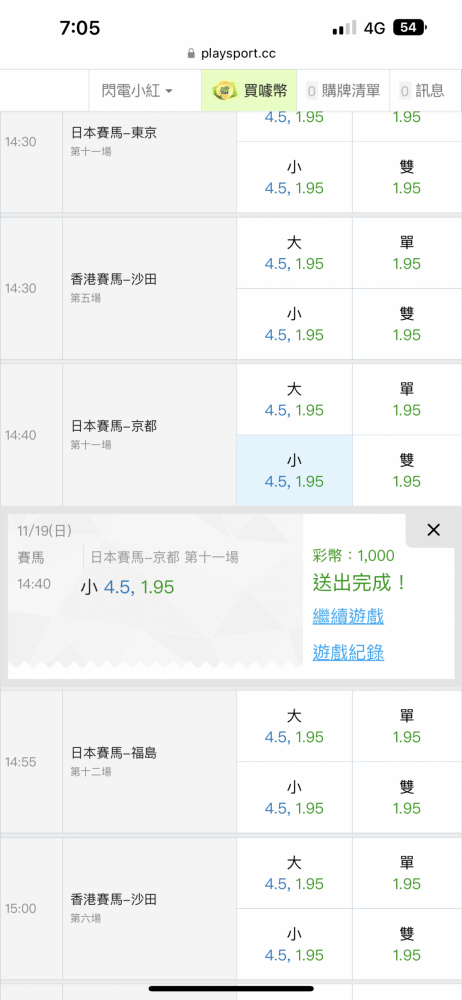Select 單 for 香港賽馬-沙田 第六場
Viewport: 462px width, 1000px height.
click(406, 872)
